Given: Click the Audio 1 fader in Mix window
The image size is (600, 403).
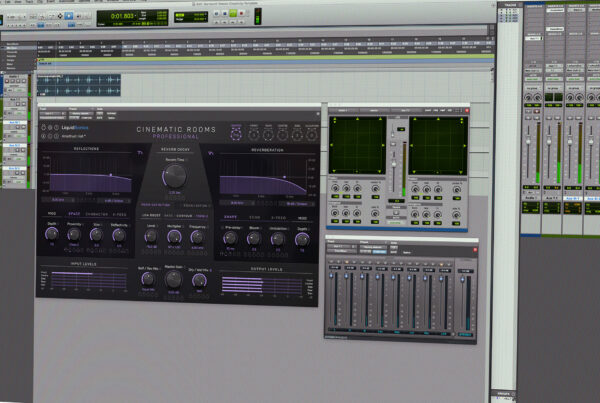Looking at the screenshot, I should coord(528,142).
